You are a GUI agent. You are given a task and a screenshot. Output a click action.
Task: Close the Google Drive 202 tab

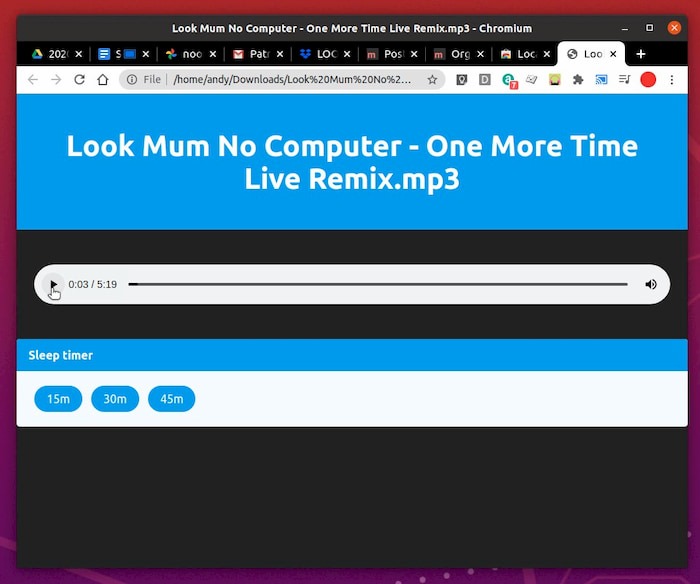click(x=79, y=54)
